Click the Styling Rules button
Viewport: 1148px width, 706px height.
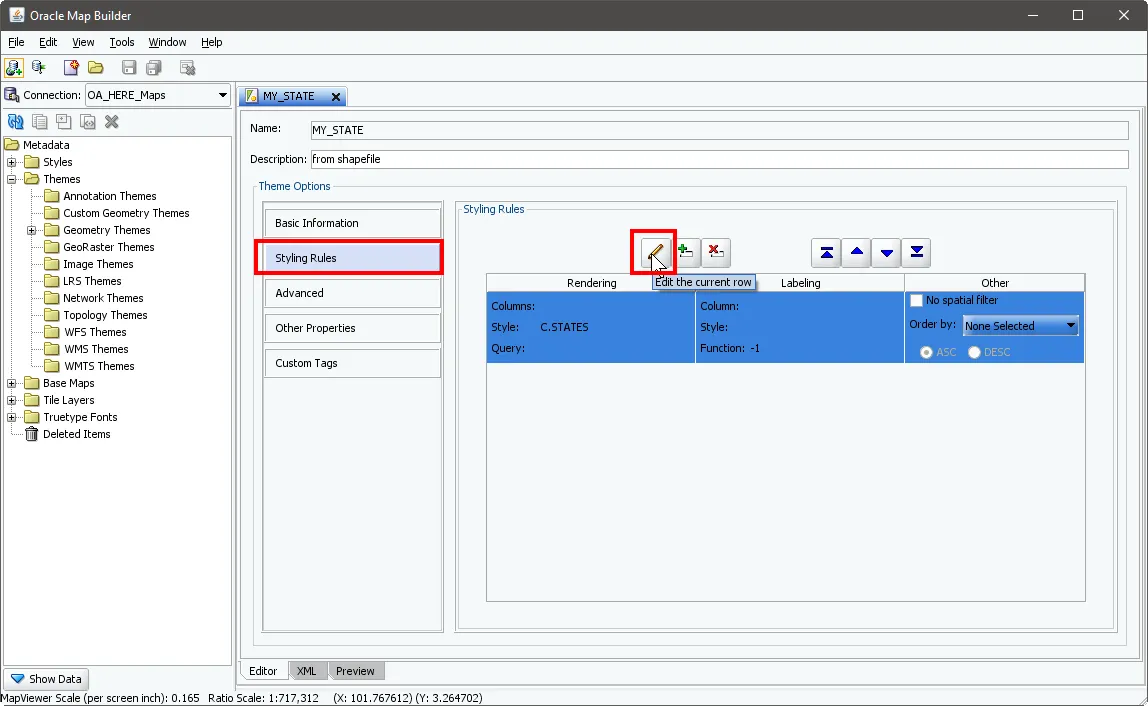(352, 258)
